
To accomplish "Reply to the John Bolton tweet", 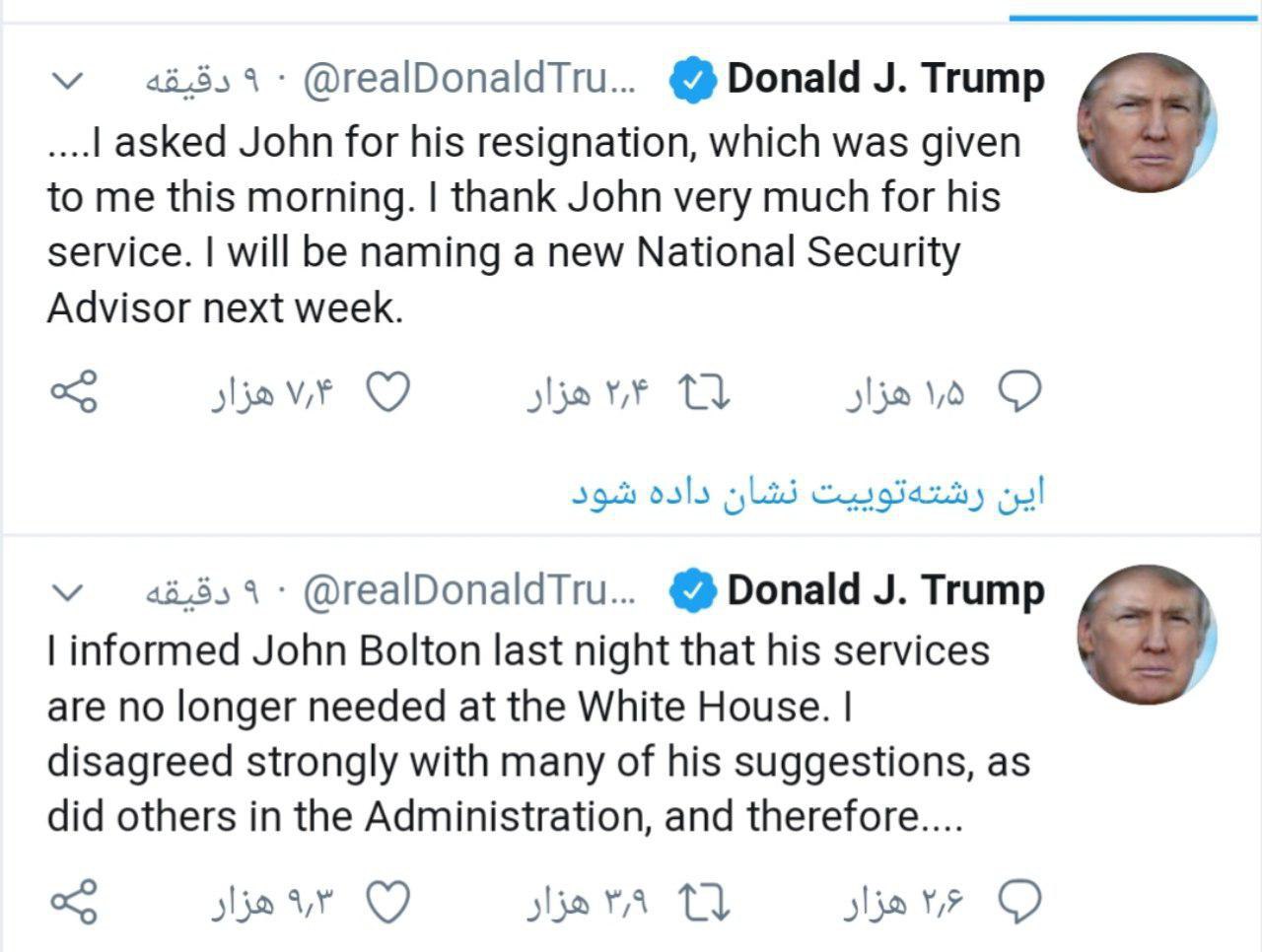I will (x=1019, y=902).
